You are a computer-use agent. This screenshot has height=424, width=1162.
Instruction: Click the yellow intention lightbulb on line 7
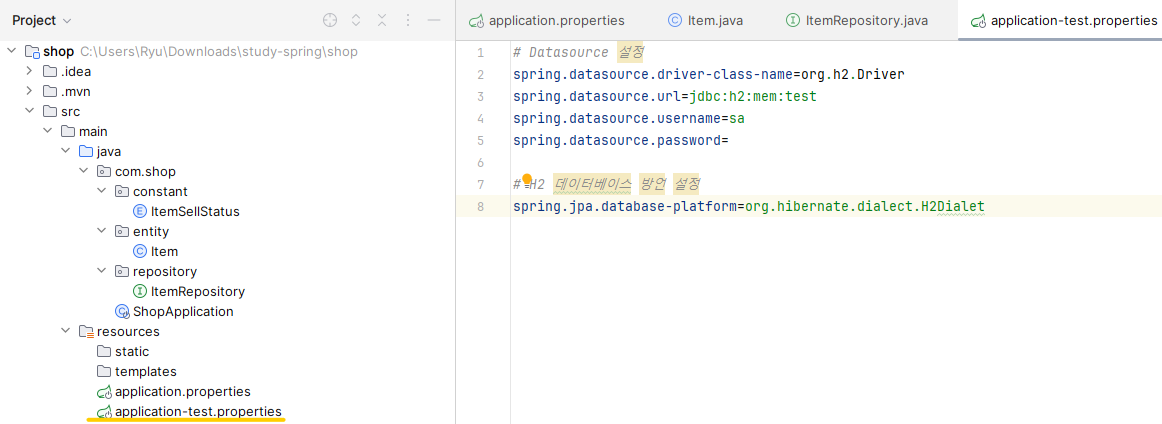point(527,179)
